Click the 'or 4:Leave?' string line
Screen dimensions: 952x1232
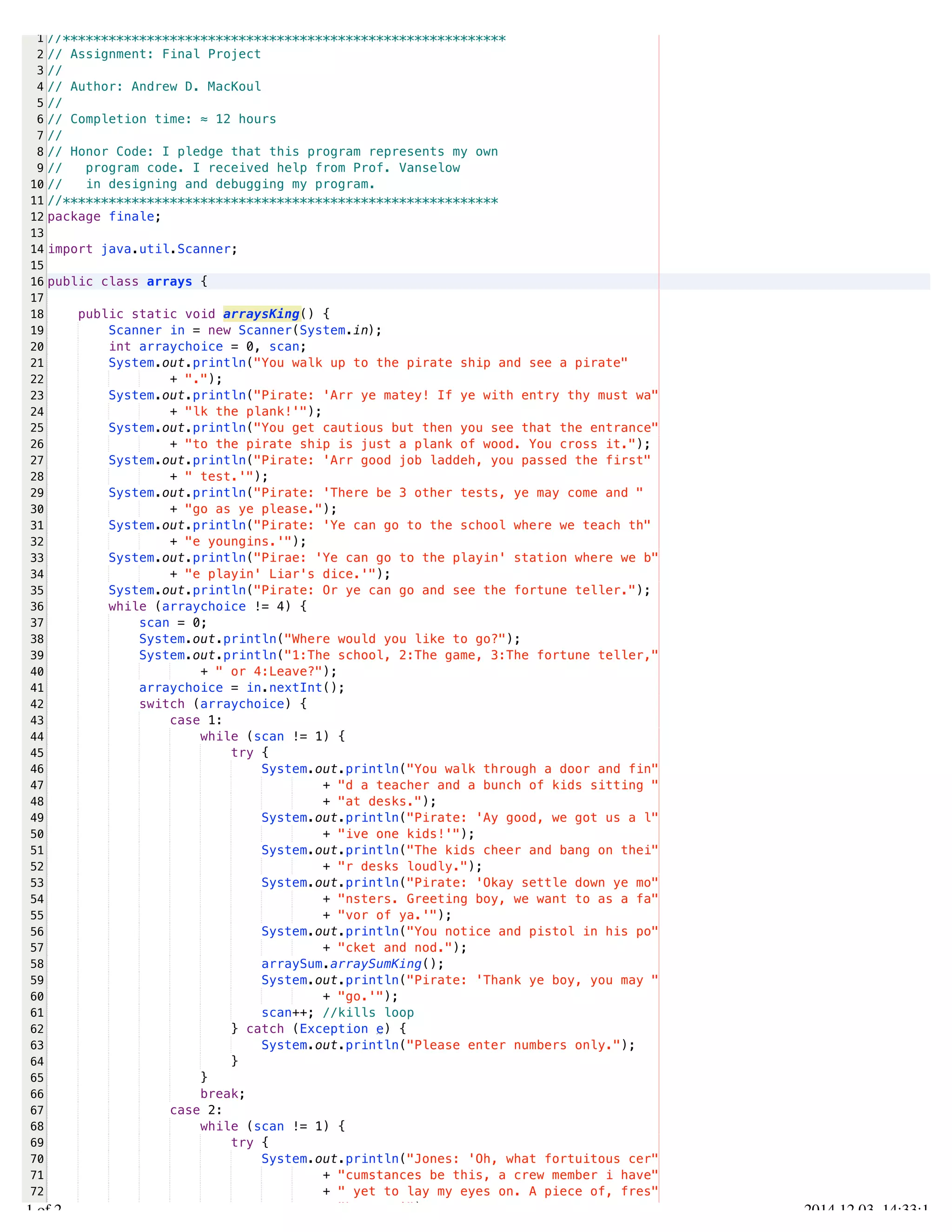[269, 671]
